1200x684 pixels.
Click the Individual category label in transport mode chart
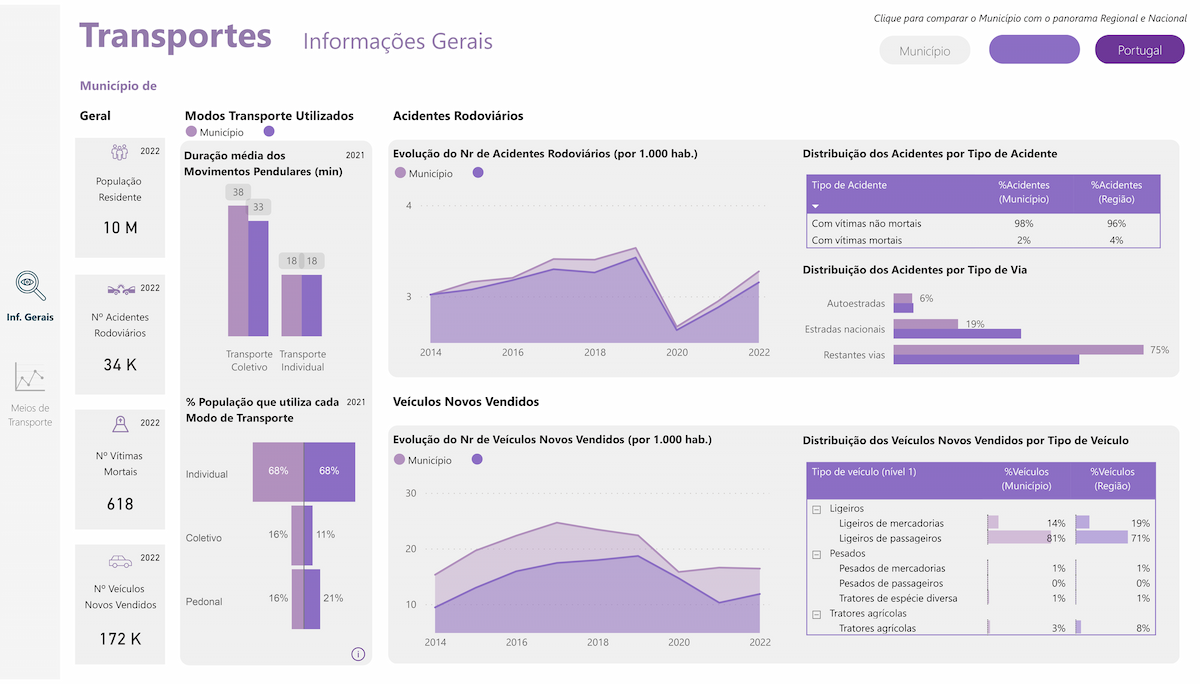pos(207,474)
